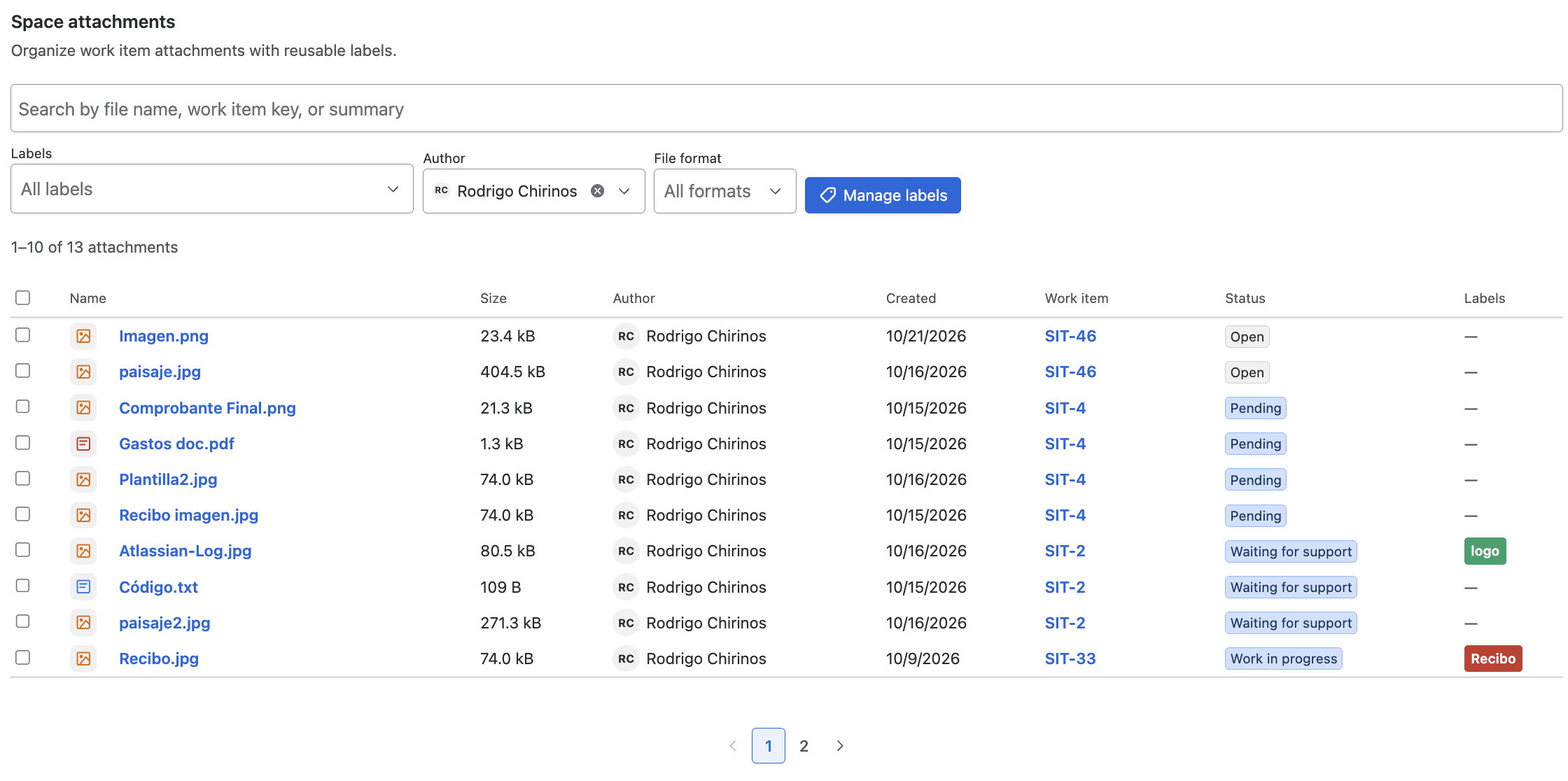
Task: Click the image icon beside Comprobante Final.png
Action: 83,408
